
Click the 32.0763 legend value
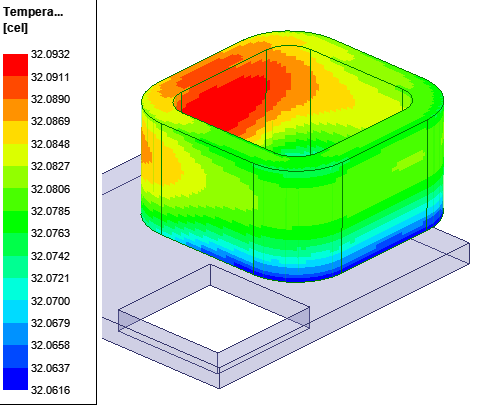[50, 233]
